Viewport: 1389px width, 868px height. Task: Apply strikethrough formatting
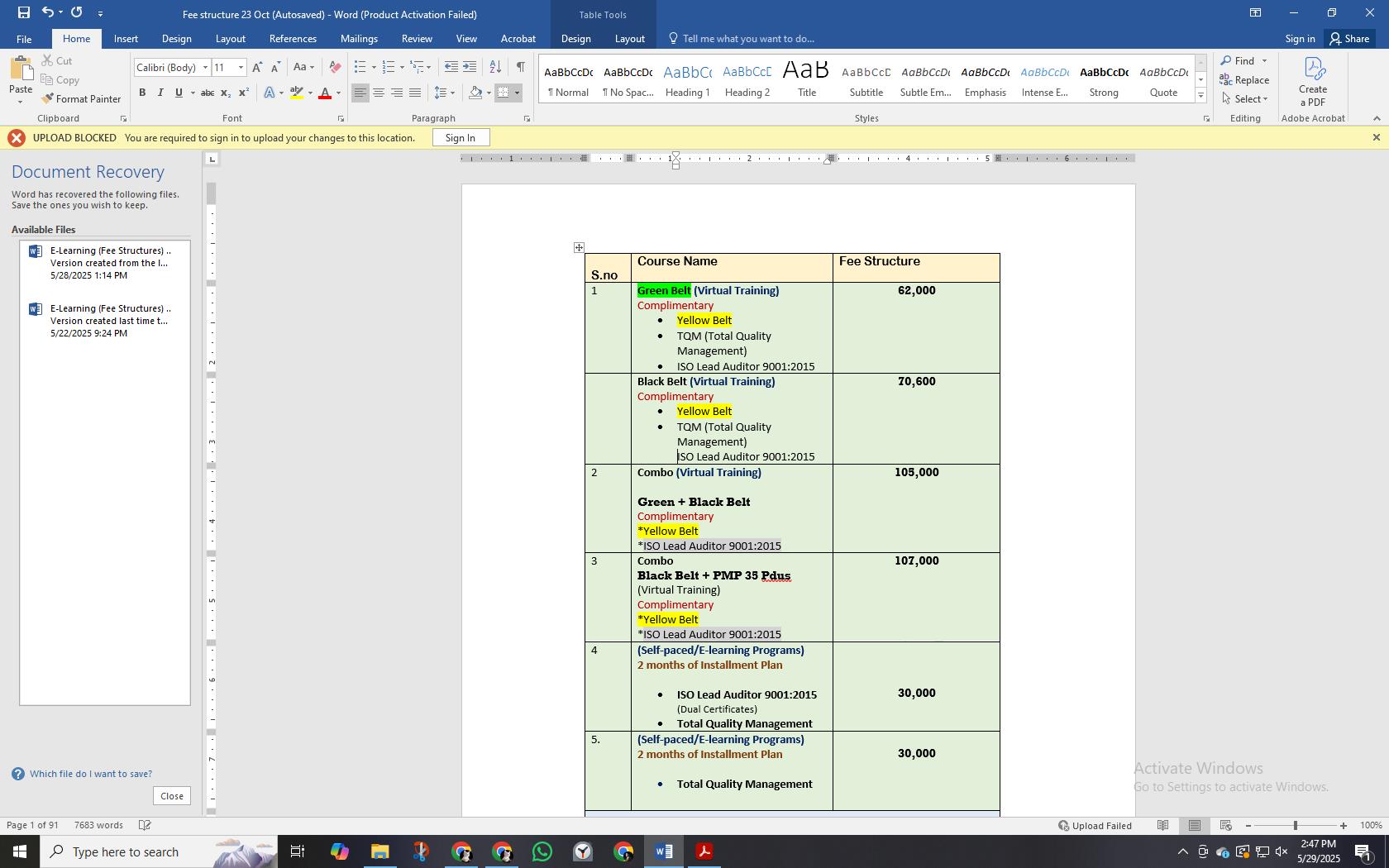pyautogui.click(x=208, y=93)
